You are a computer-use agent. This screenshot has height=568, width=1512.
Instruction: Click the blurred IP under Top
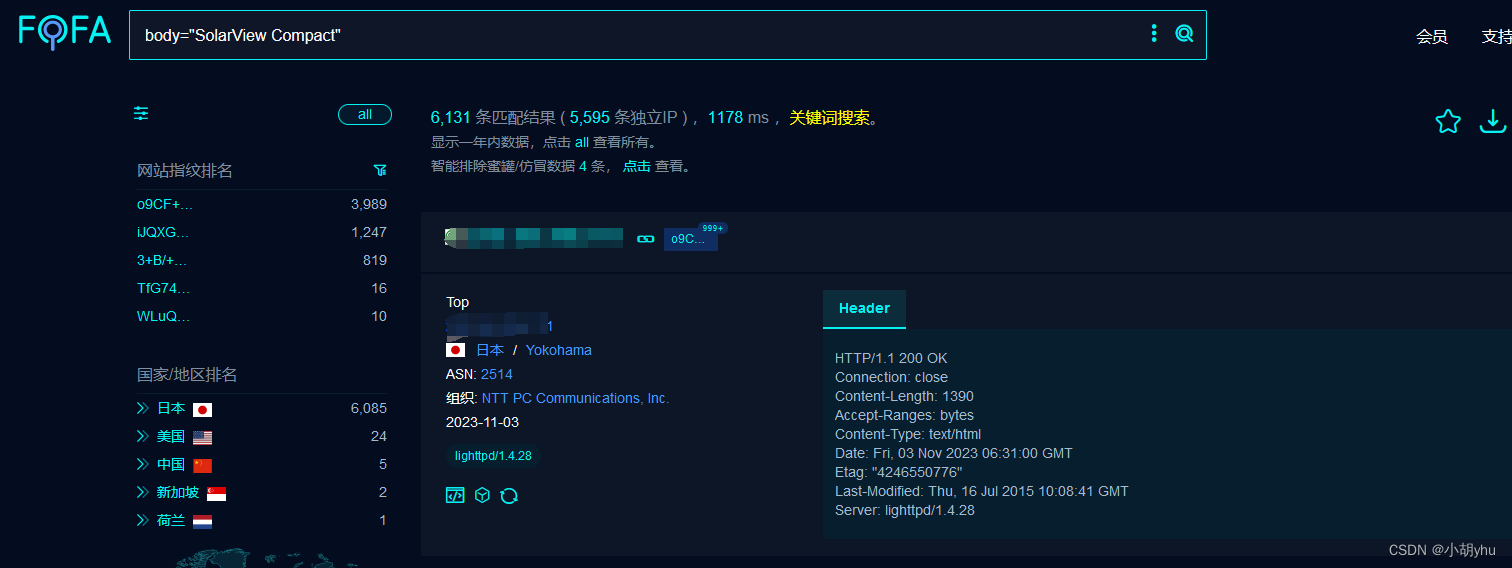click(499, 325)
